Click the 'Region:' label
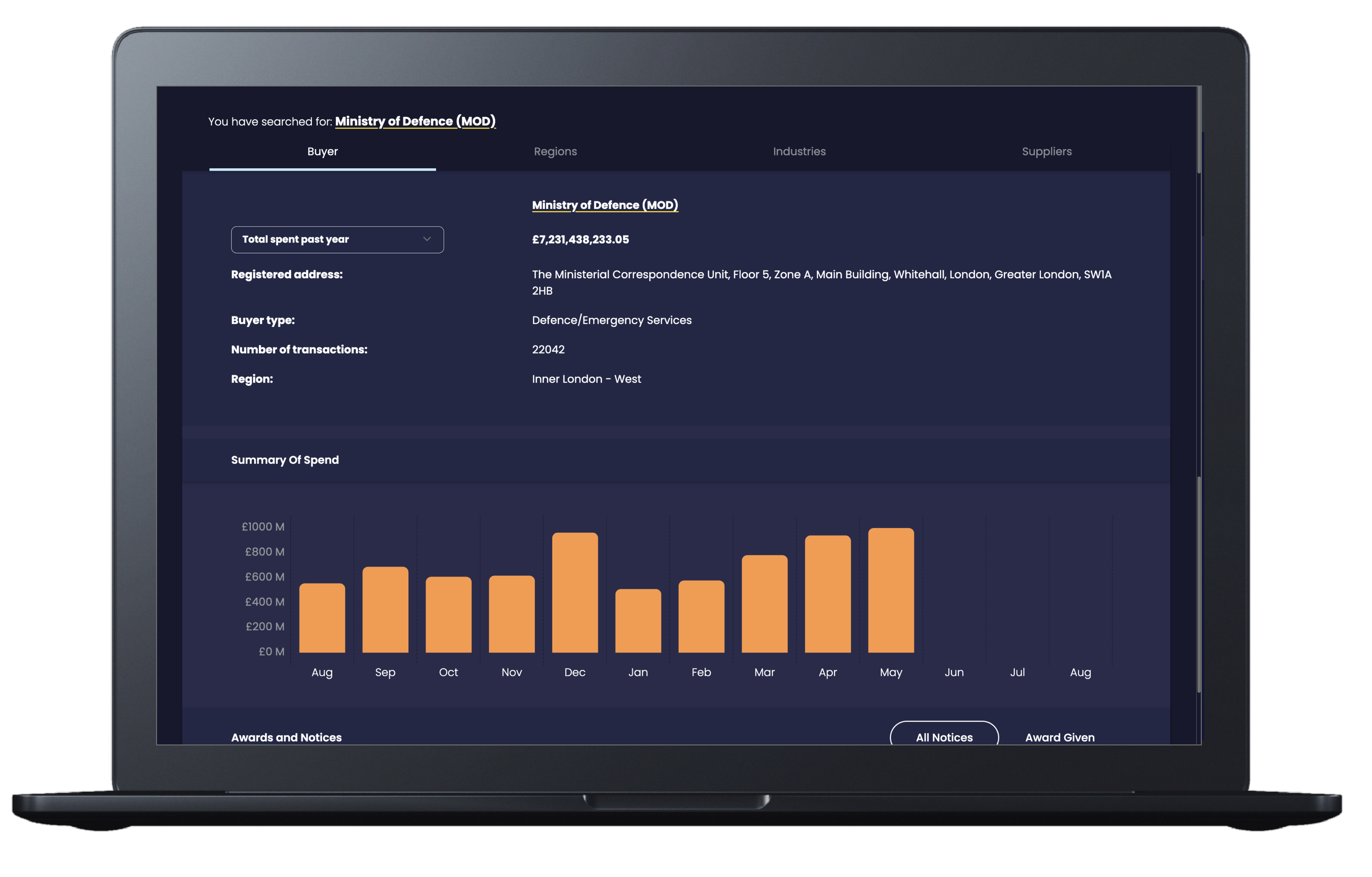Viewport: 1372px width, 877px height. point(252,379)
